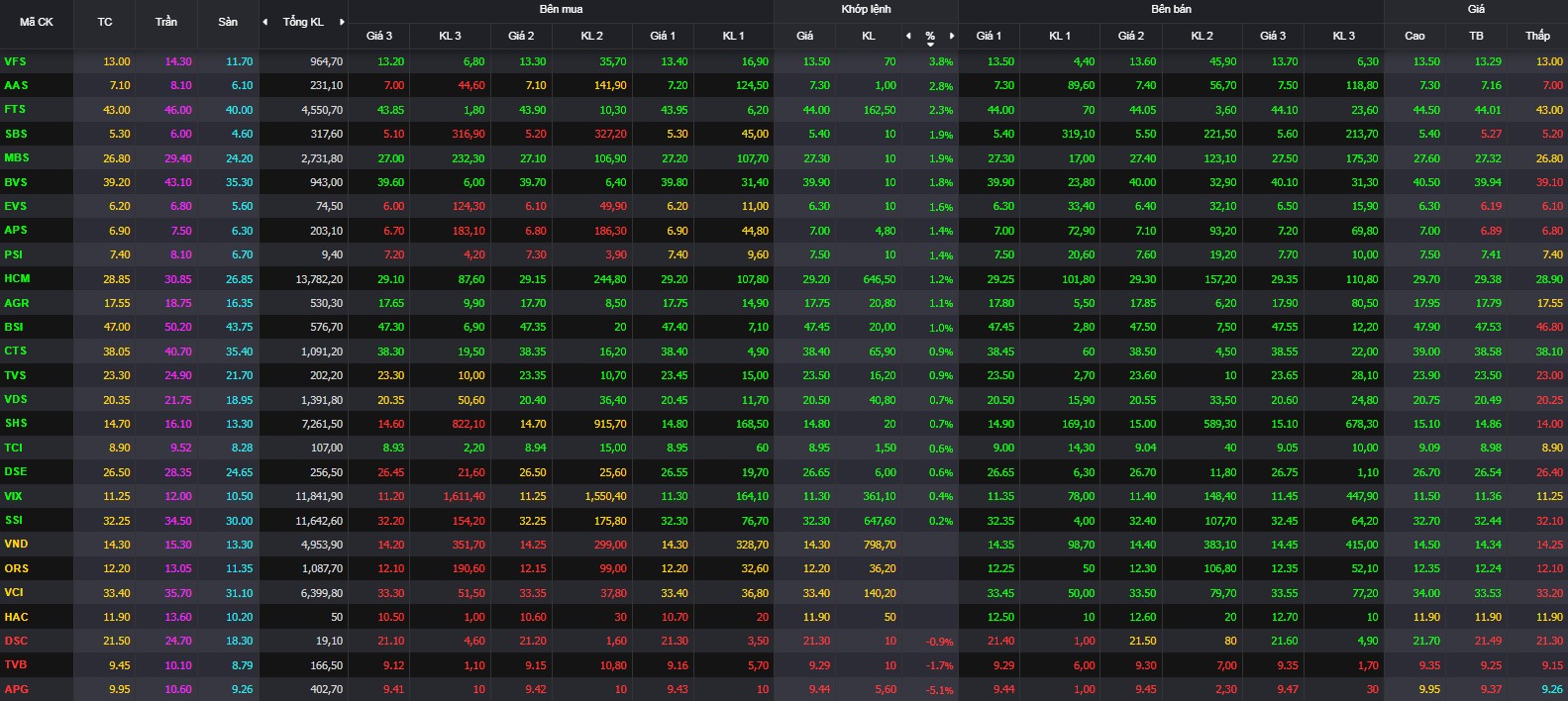Open the CTS stock symbol
The width and height of the screenshot is (1568, 701).
pyautogui.click(x=15, y=350)
